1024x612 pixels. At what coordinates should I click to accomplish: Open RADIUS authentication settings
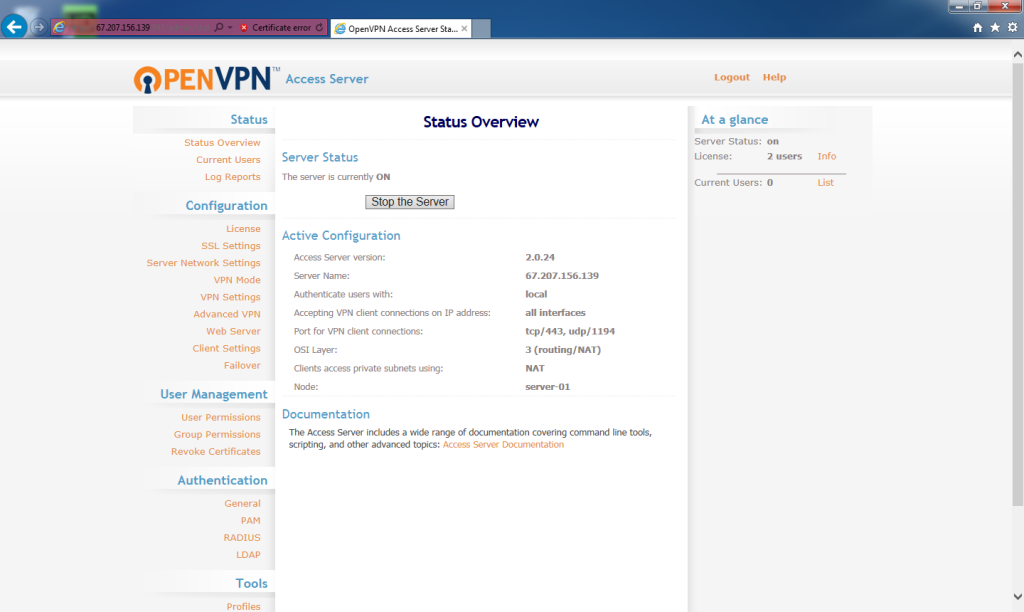tap(242, 538)
